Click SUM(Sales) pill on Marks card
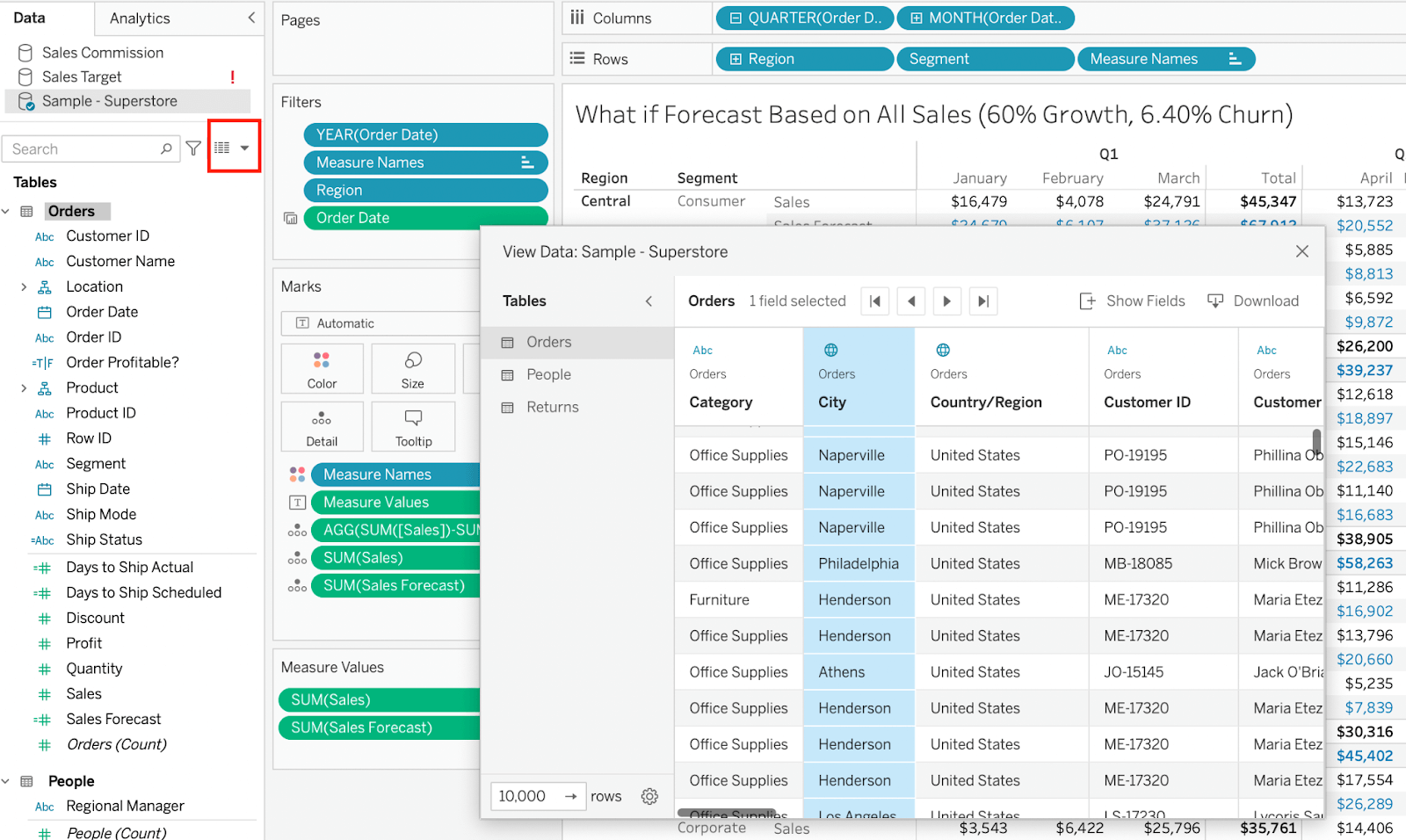Viewport: 1406px width, 840px height. (395, 558)
